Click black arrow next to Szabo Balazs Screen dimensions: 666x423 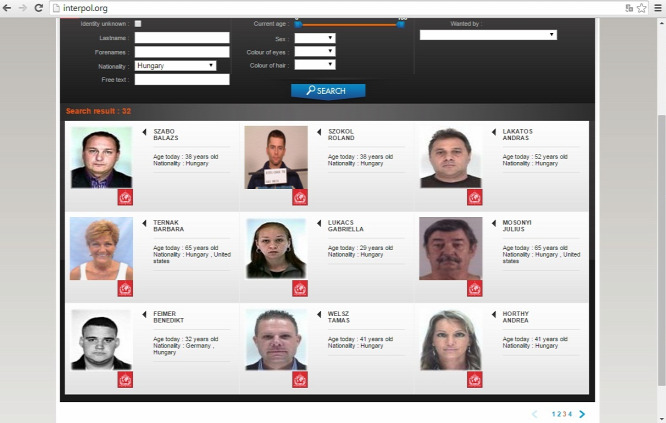[144, 132]
